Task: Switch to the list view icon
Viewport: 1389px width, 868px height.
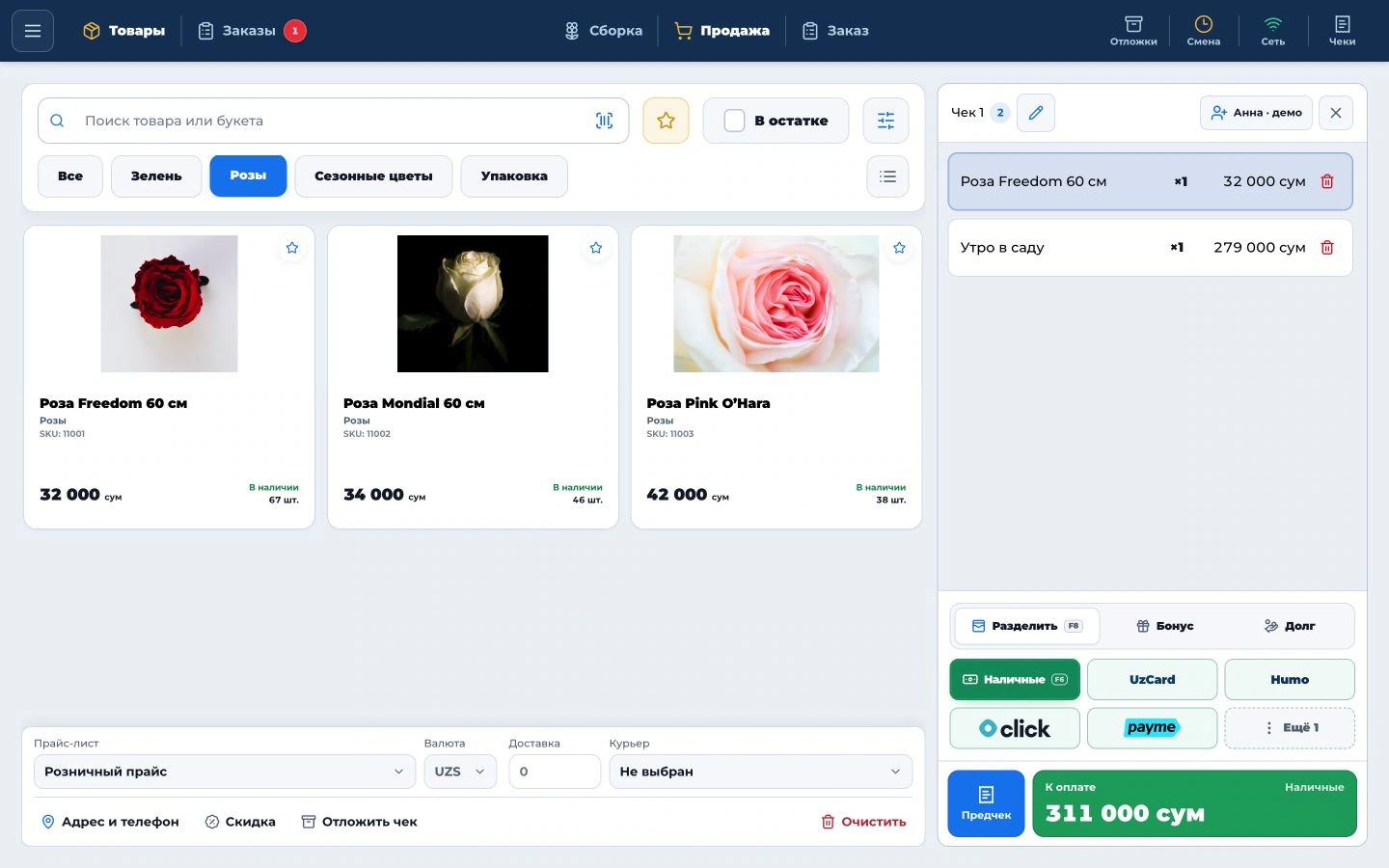Action: click(x=887, y=176)
